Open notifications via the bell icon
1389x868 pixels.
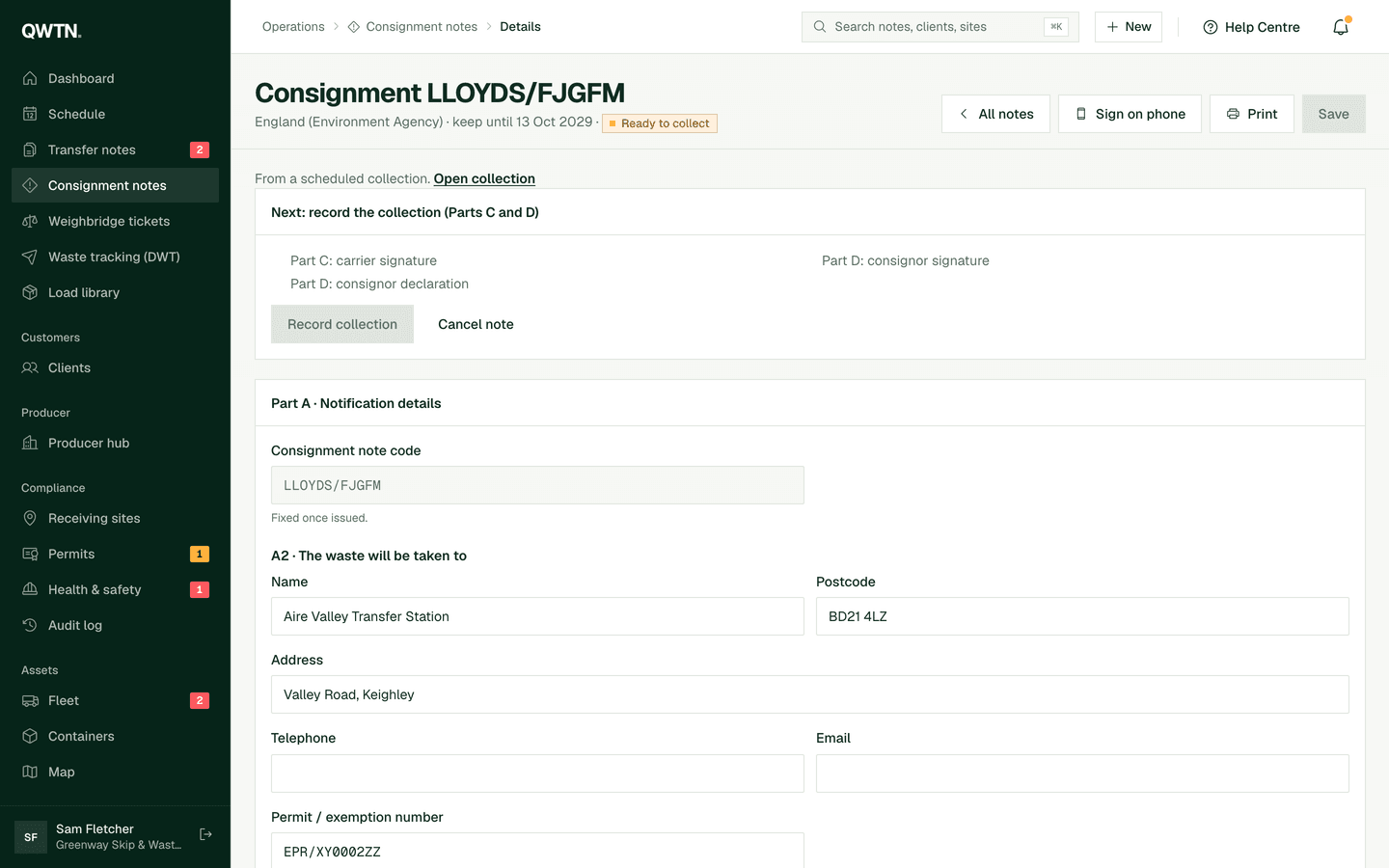pos(1341,27)
